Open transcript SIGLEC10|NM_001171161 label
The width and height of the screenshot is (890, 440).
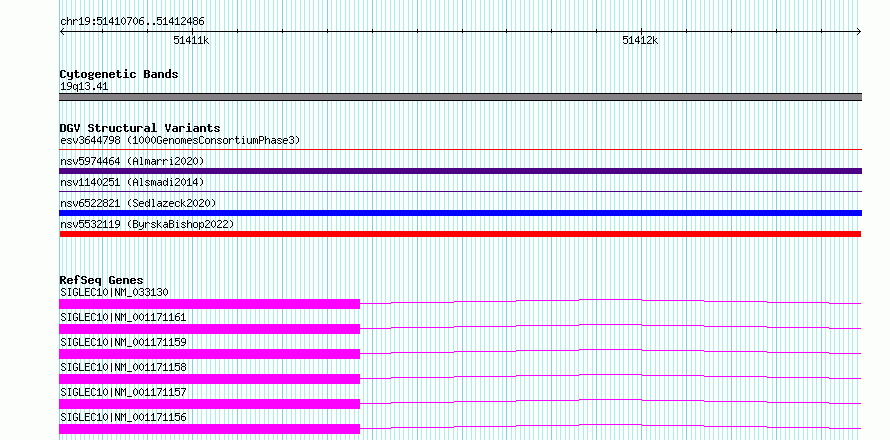[x=123, y=317]
